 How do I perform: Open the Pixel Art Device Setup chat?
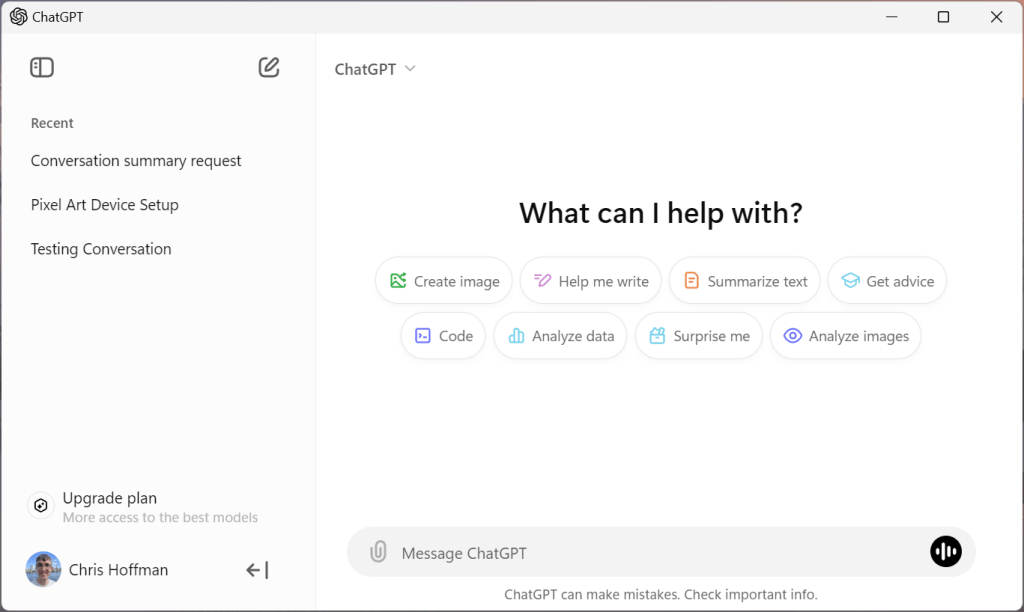104,205
